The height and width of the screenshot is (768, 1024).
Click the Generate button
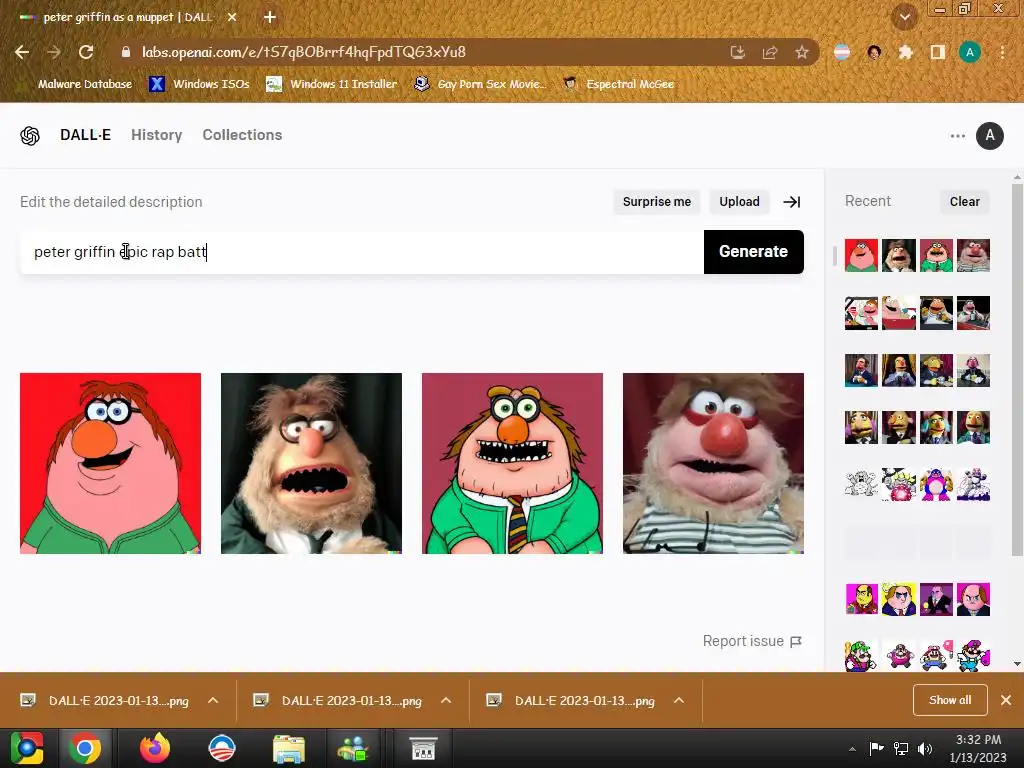(754, 252)
